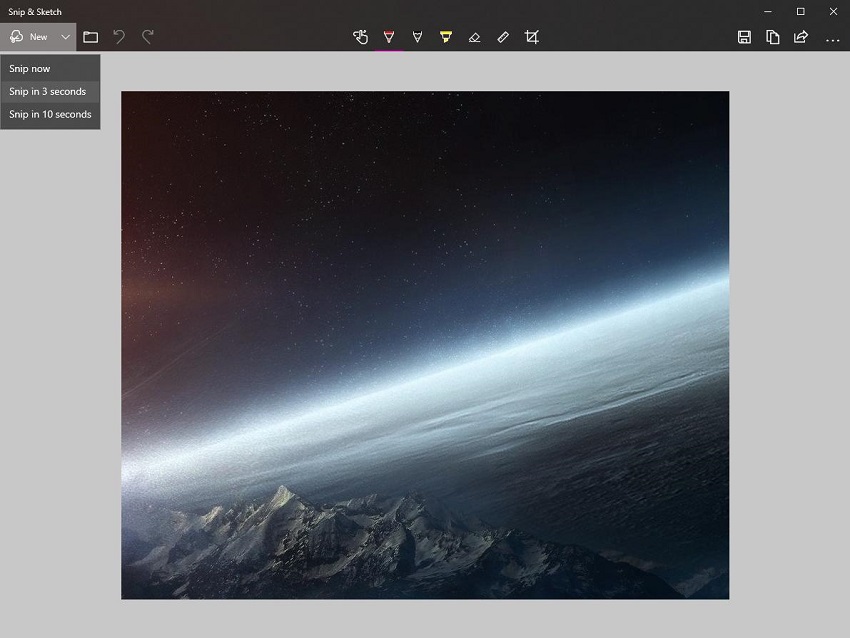This screenshot has width=850, height=638.
Task: Select the Ballpoint pen tool
Action: pyautogui.click(x=389, y=37)
